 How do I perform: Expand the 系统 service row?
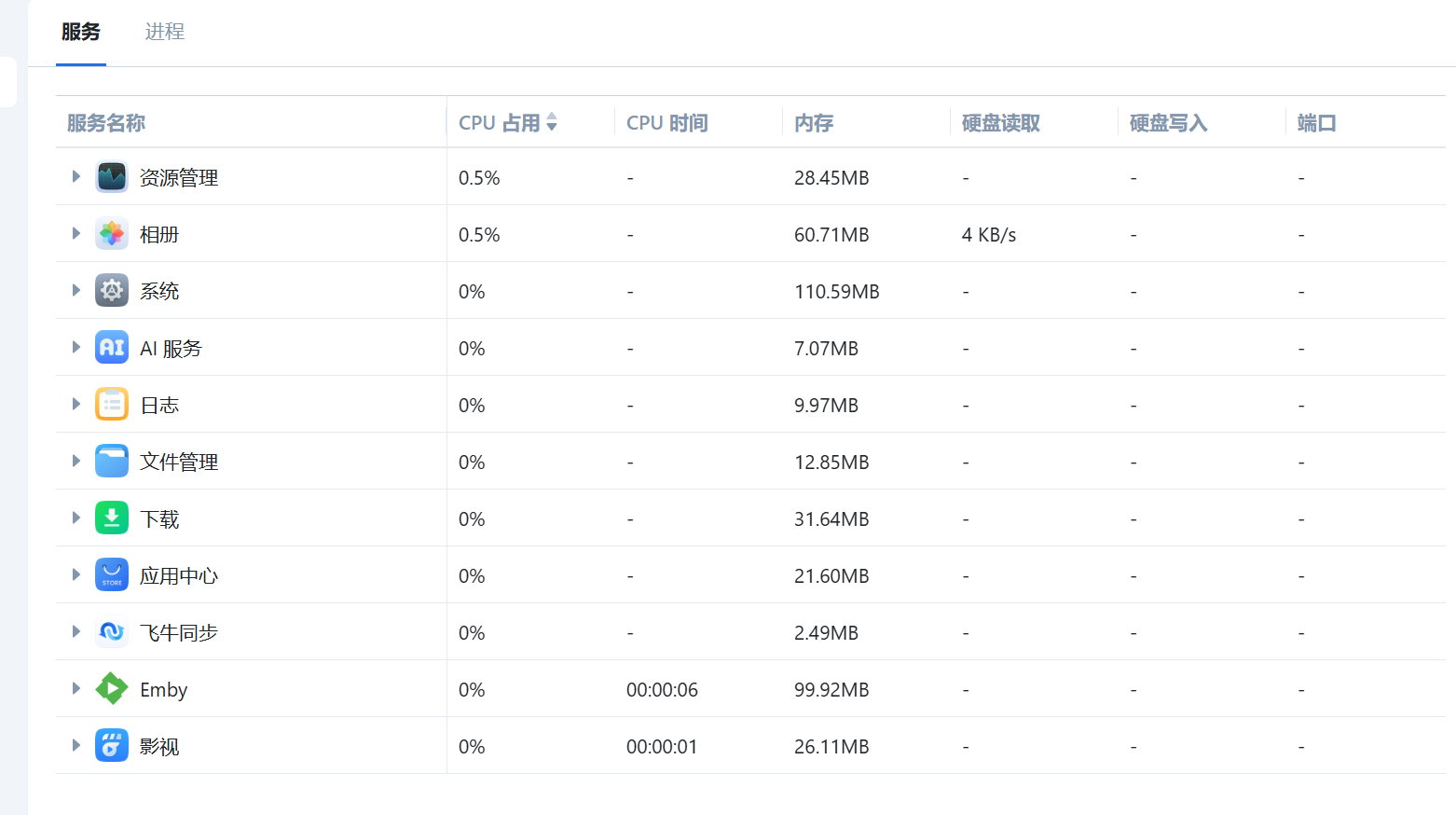76,290
